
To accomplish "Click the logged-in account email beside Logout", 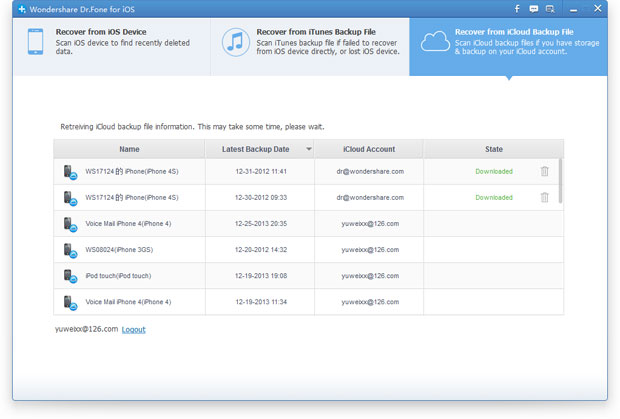I will coord(86,329).
